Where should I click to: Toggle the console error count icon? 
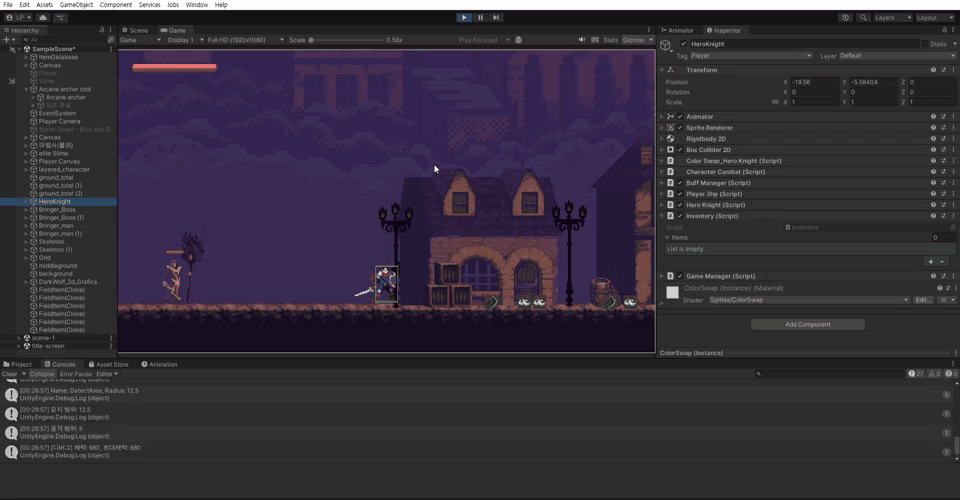(951, 374)
